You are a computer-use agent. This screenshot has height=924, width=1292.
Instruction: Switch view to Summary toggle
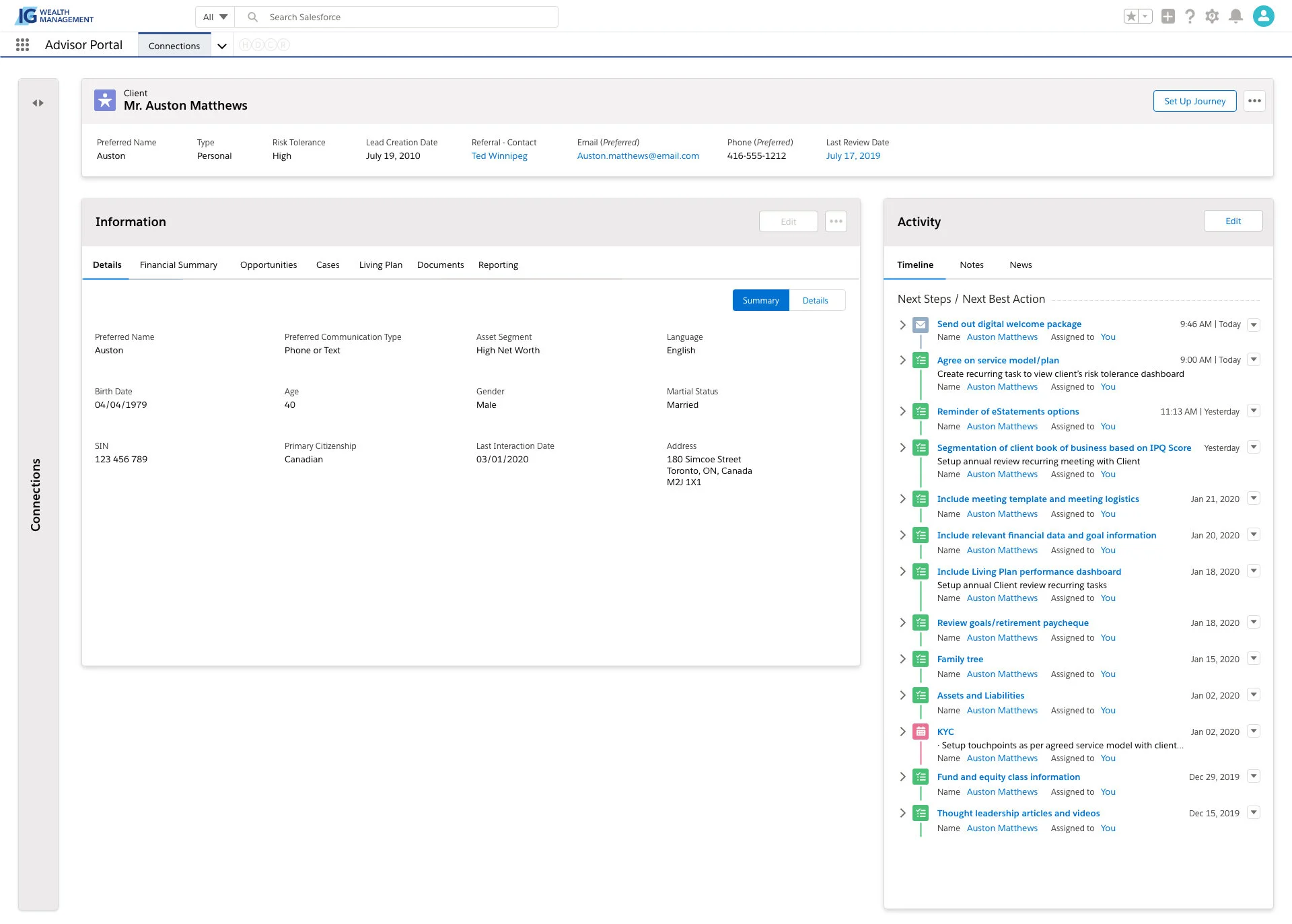[760, 301]
